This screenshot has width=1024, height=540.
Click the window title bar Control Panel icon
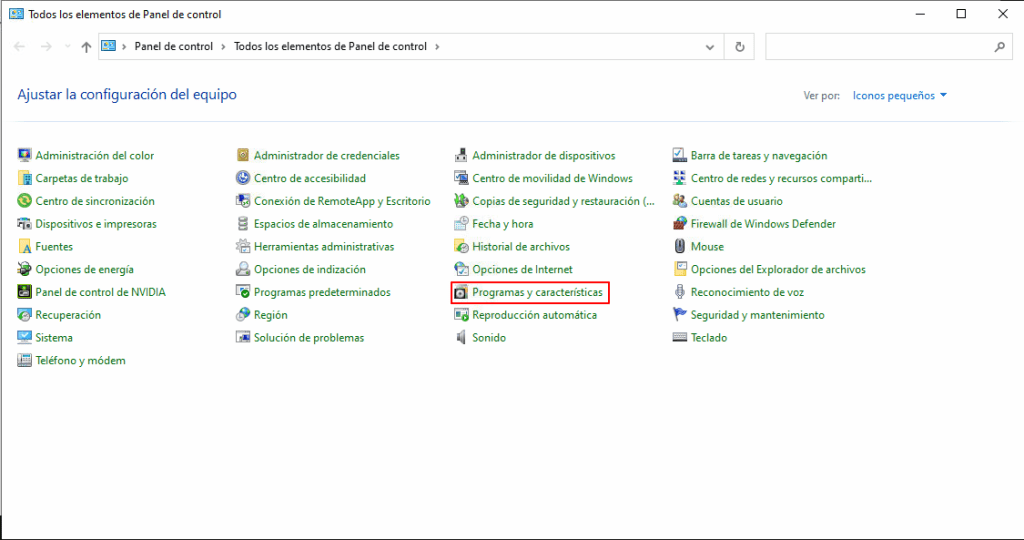pyautogui.click(x=16, y=14)
